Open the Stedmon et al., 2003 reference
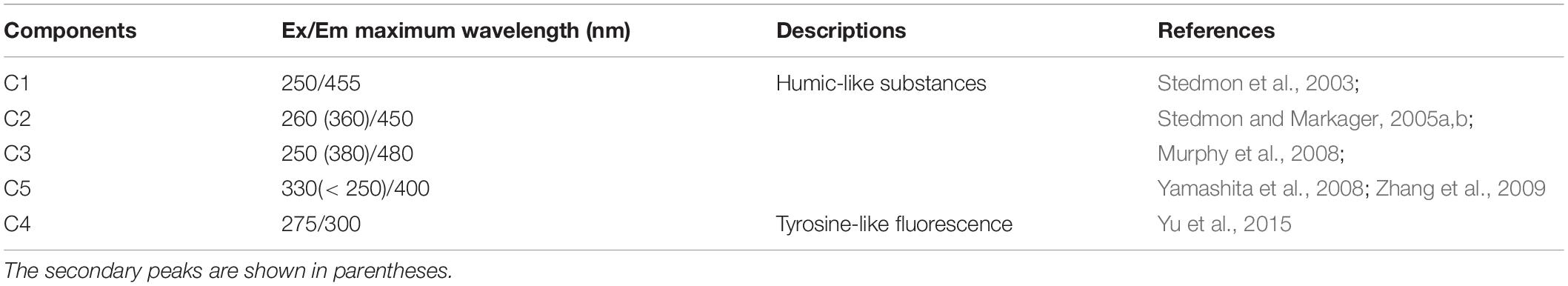Screen dimensions: 1568x286 click(x=1255, y=83)
